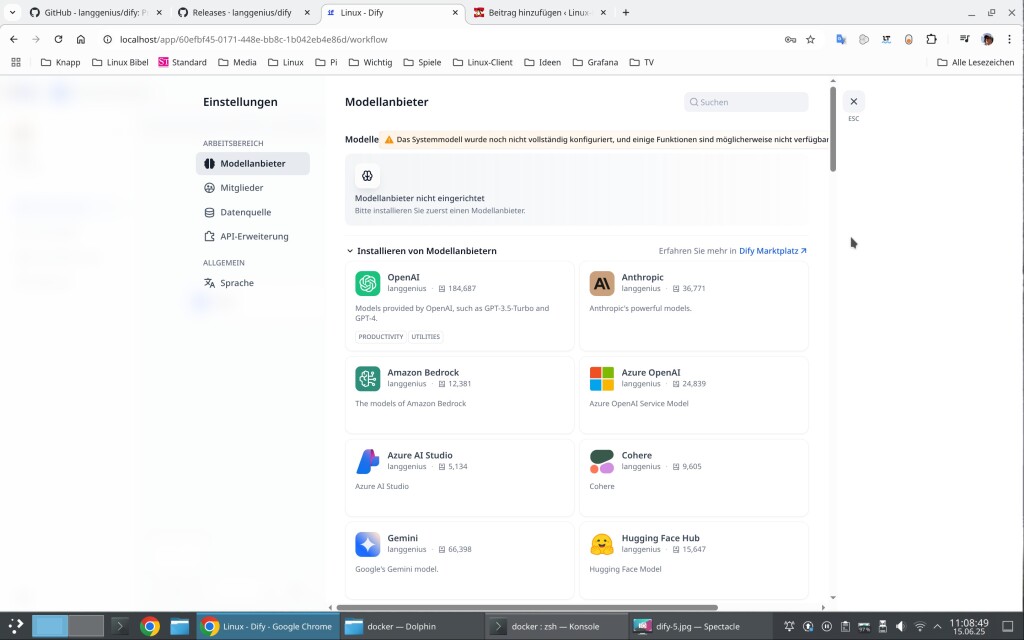Switch to the Beitrag hinzufügen tab

tap(539, 12)
